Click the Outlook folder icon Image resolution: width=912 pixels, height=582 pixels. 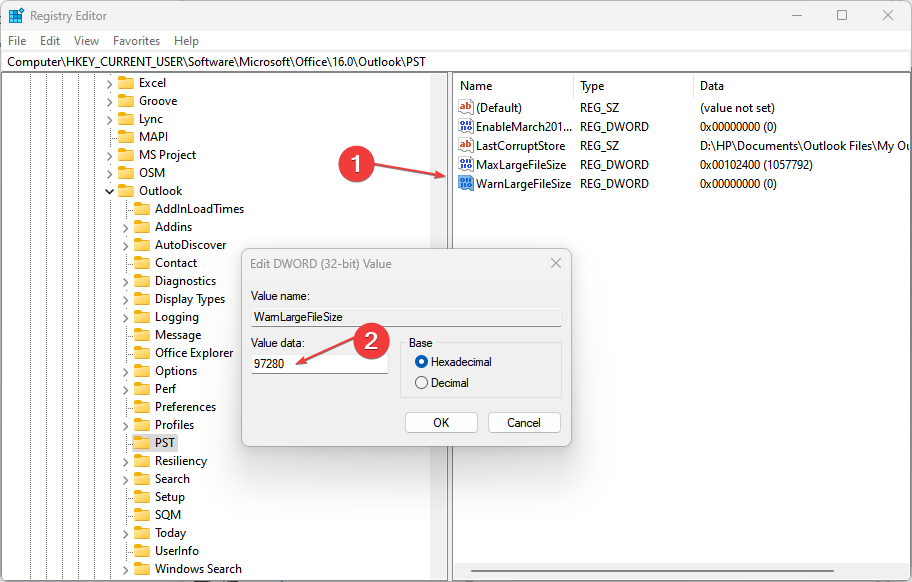click(126, 191)
